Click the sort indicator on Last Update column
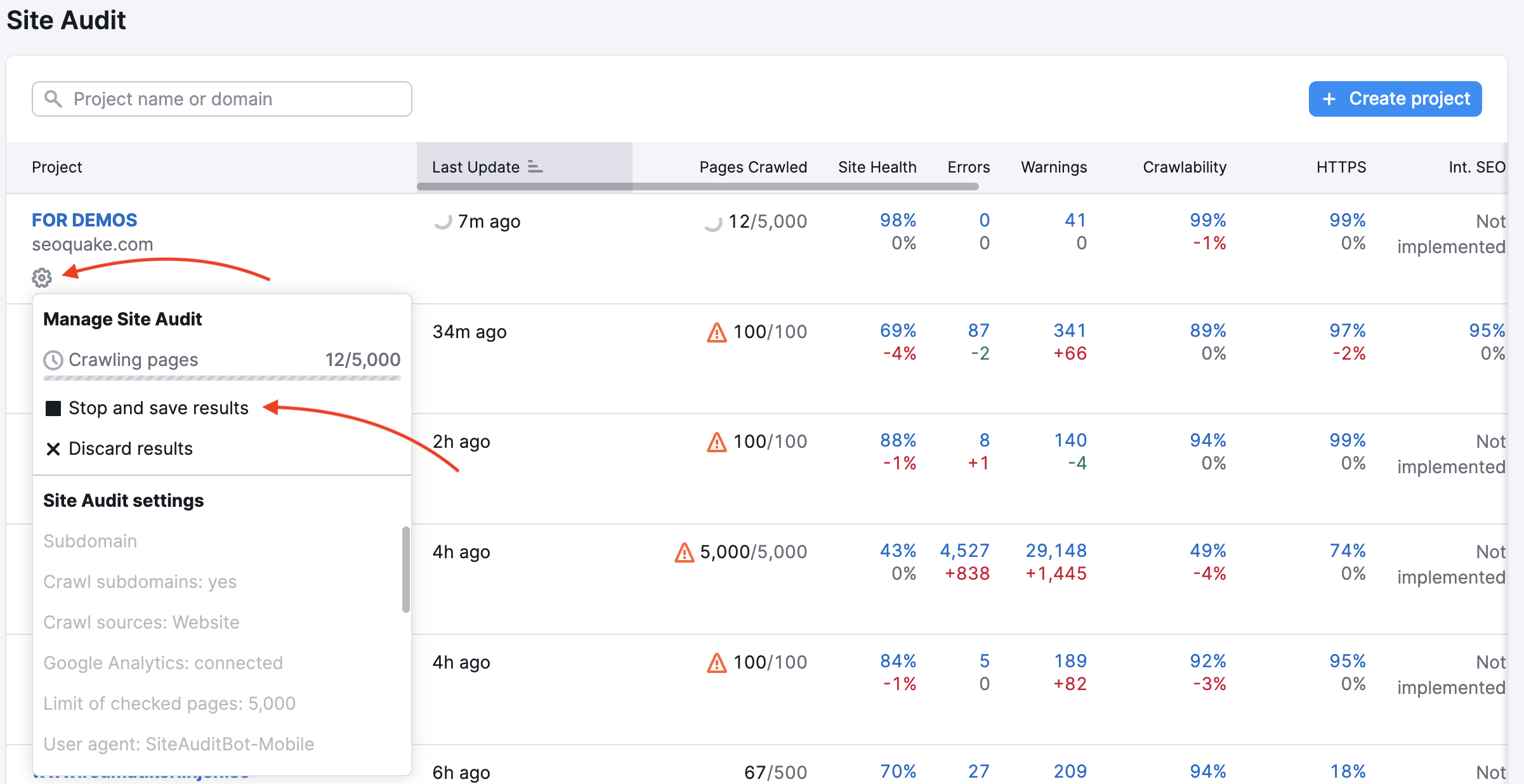The height and width of the screenshot is (784, 1524). pyautogui.click(x=535, y=167)
